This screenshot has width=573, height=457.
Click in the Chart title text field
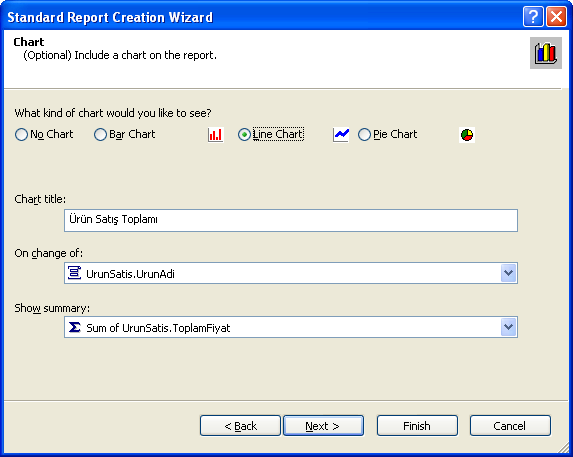coord(291,220)
